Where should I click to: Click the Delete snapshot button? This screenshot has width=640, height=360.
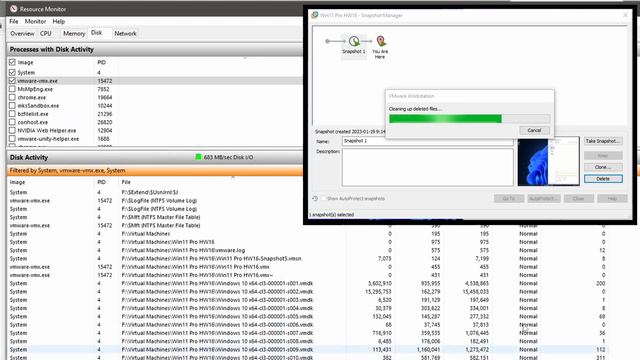point(603,179)
